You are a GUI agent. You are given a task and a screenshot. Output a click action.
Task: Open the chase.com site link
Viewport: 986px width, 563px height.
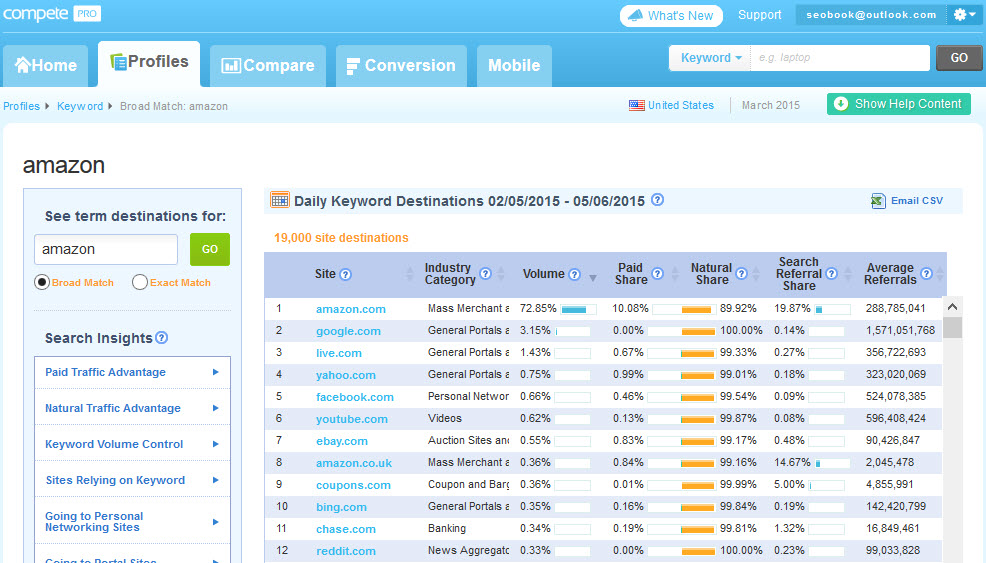tap(346, 529)
